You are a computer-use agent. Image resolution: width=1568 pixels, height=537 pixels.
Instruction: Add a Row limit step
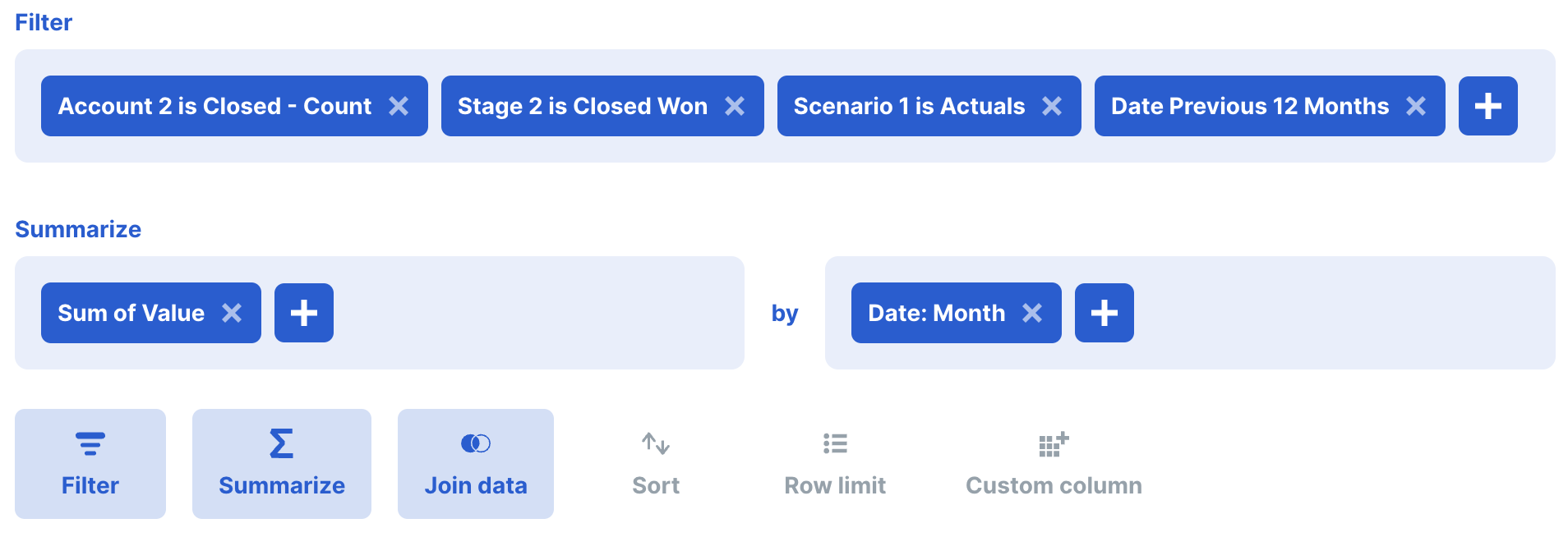835,464
